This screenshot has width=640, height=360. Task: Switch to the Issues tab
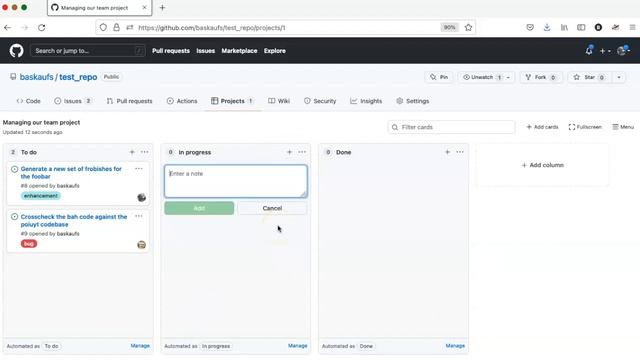pyautogui.click(x=73, y=101)
